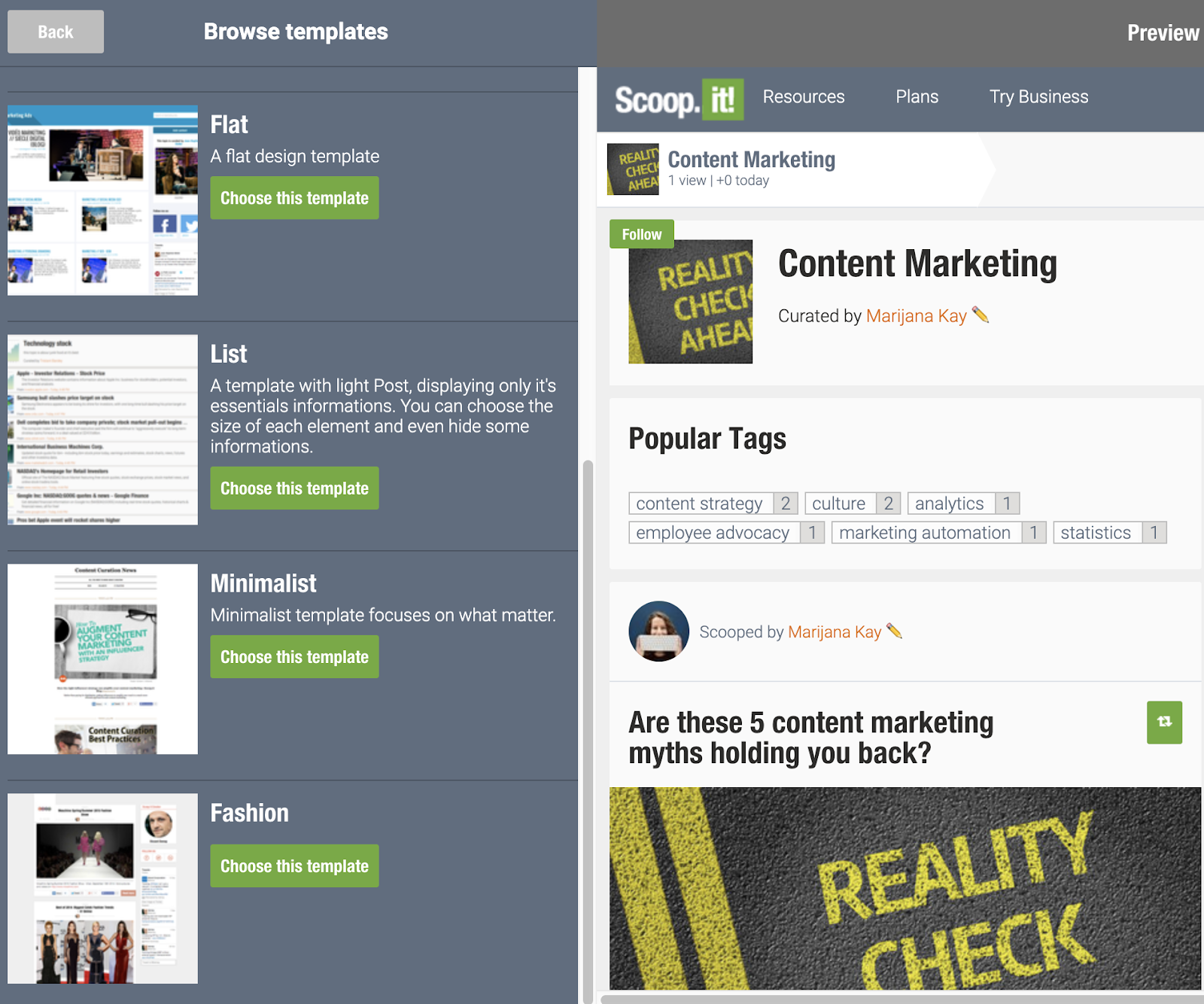Click the Minimalist template name
This screenshot has width=1204, height=1004.
[263, 583]
